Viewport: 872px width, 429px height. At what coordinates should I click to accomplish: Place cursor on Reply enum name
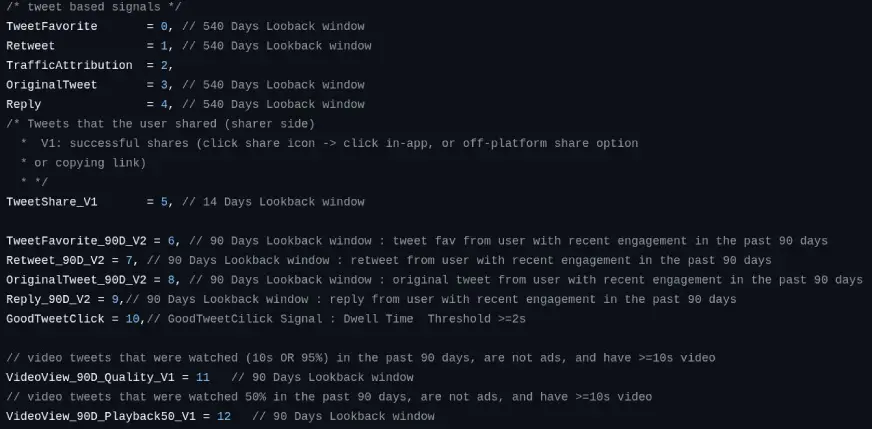23,104
